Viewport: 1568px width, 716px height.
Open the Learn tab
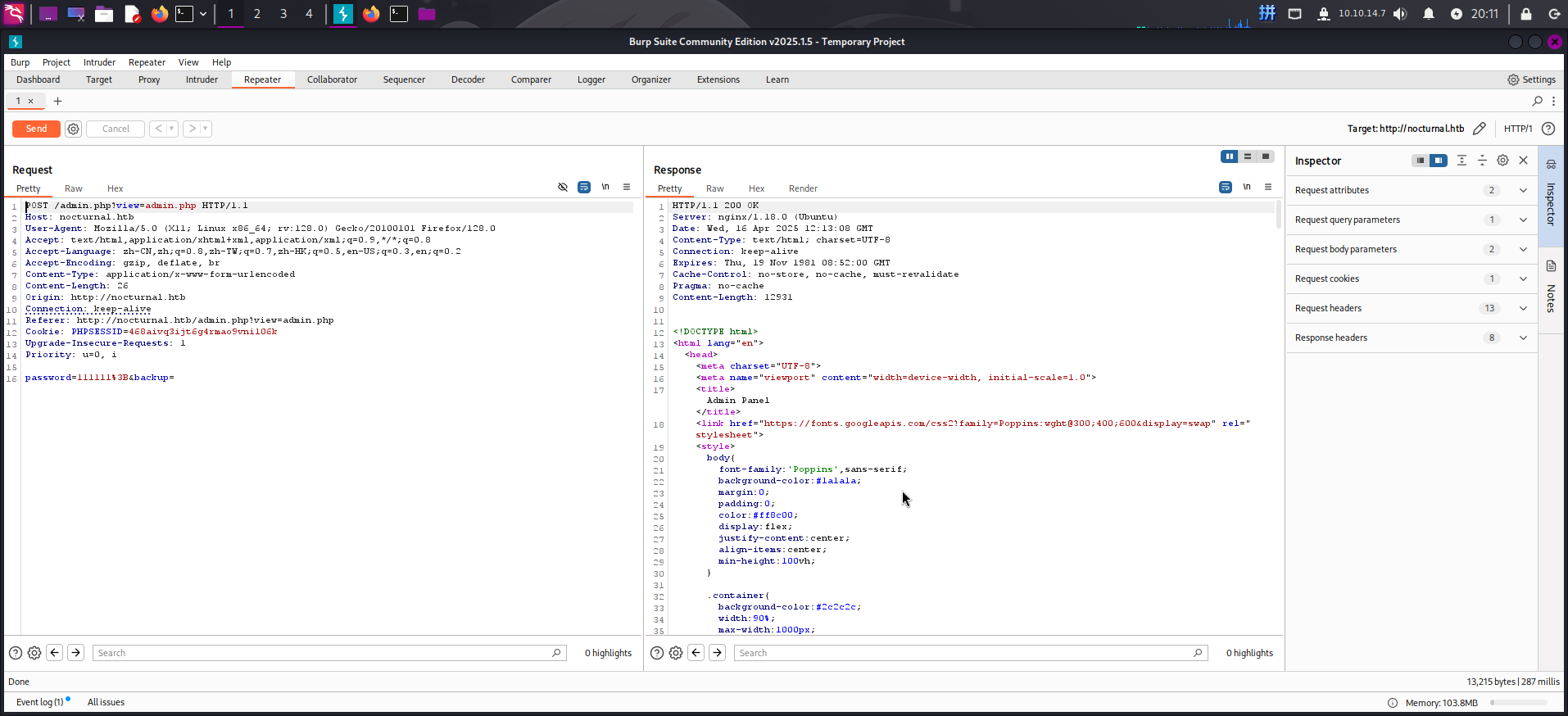[x=777, y=79]
